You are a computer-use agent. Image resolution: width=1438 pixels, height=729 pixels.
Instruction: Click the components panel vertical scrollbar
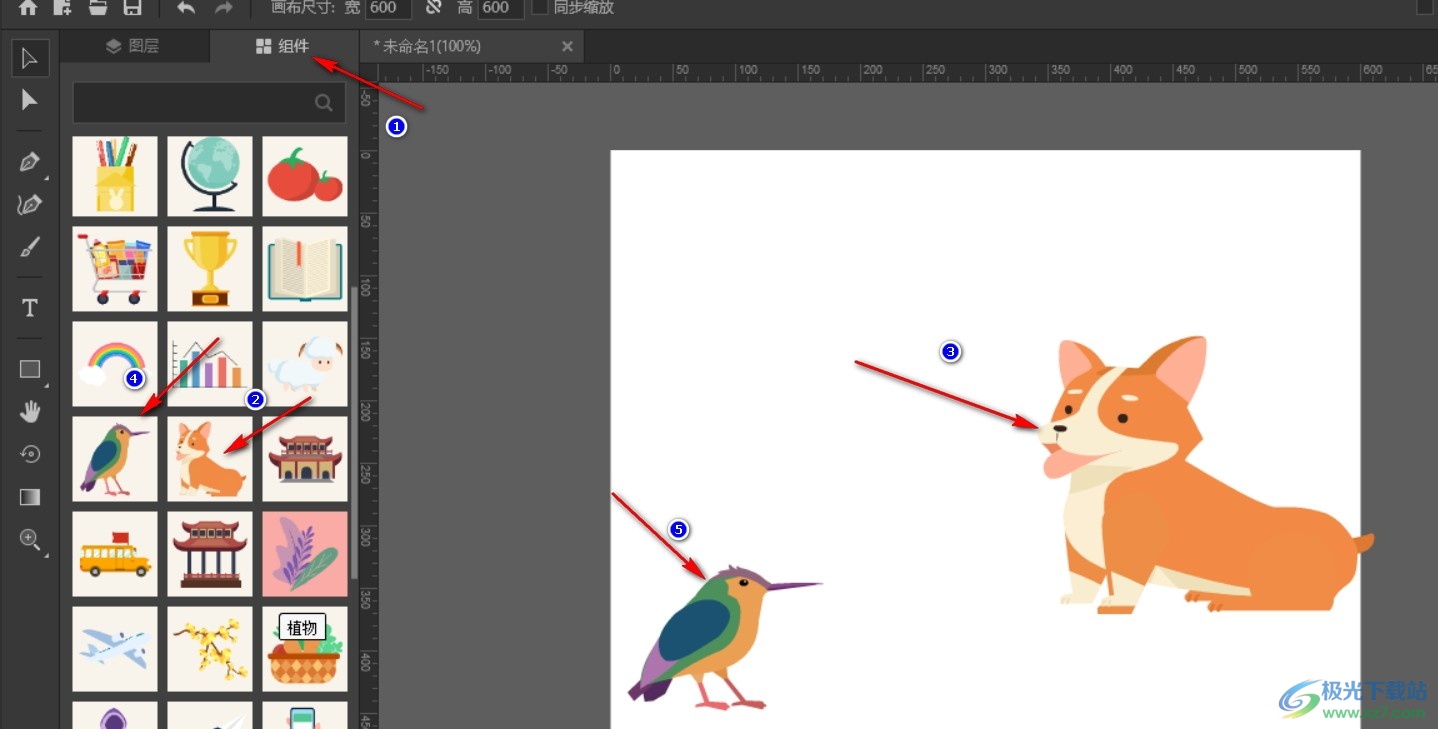coord(354,433)
